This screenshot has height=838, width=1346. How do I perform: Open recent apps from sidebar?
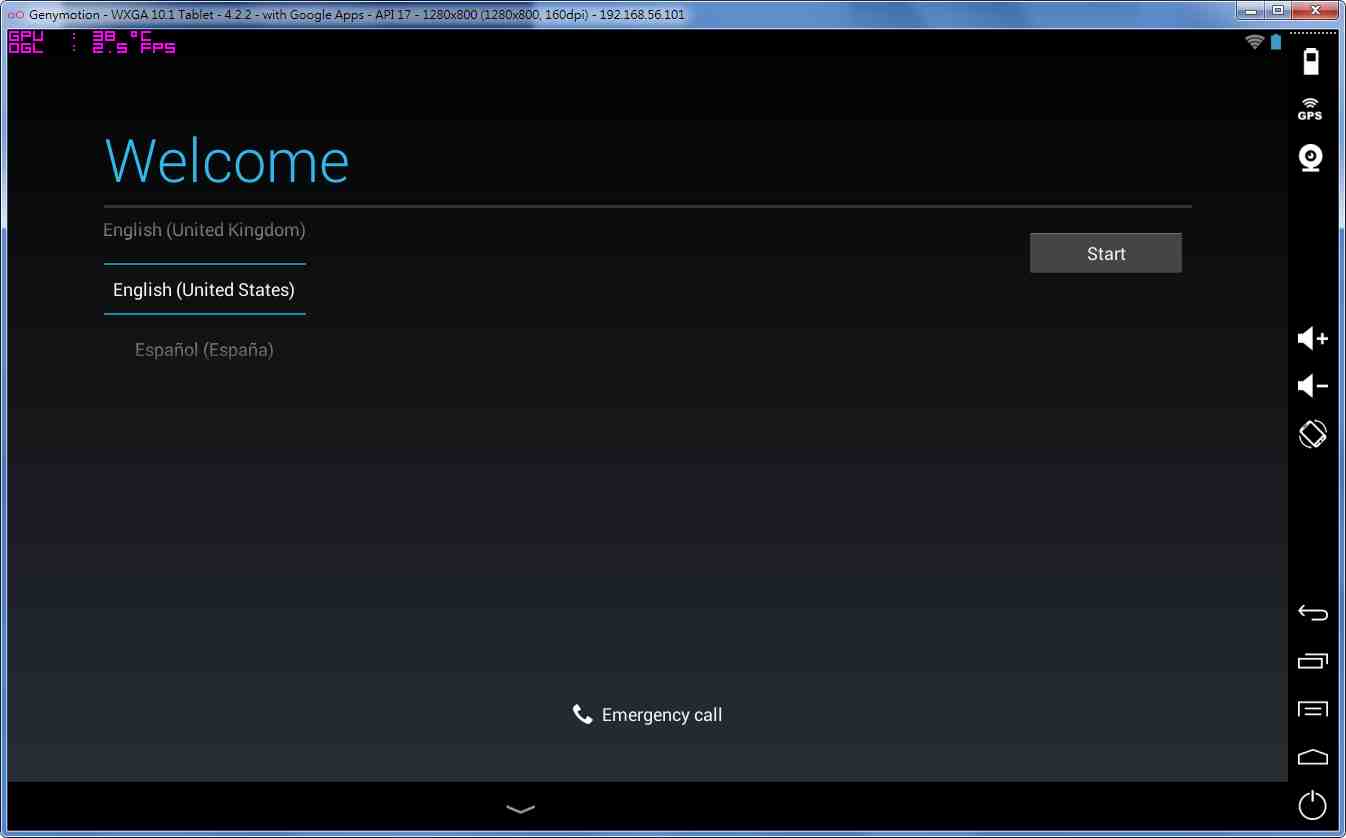pos(1312,661)
